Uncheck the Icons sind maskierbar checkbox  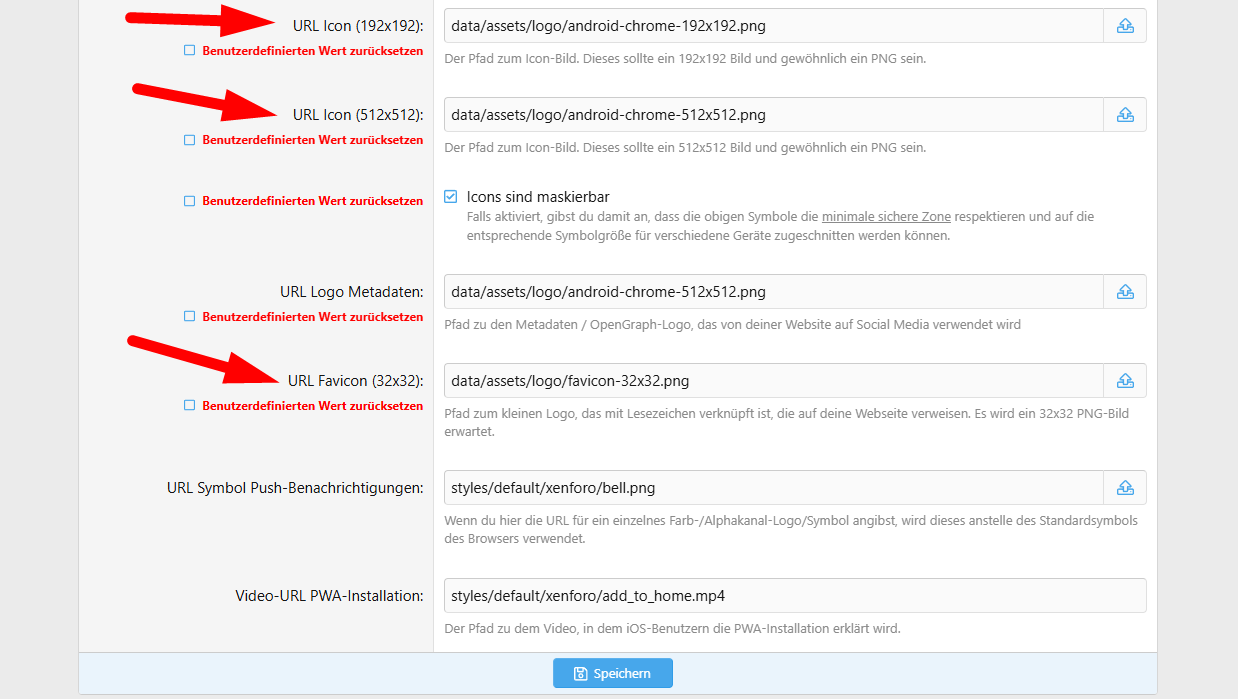tap(451, 197)
